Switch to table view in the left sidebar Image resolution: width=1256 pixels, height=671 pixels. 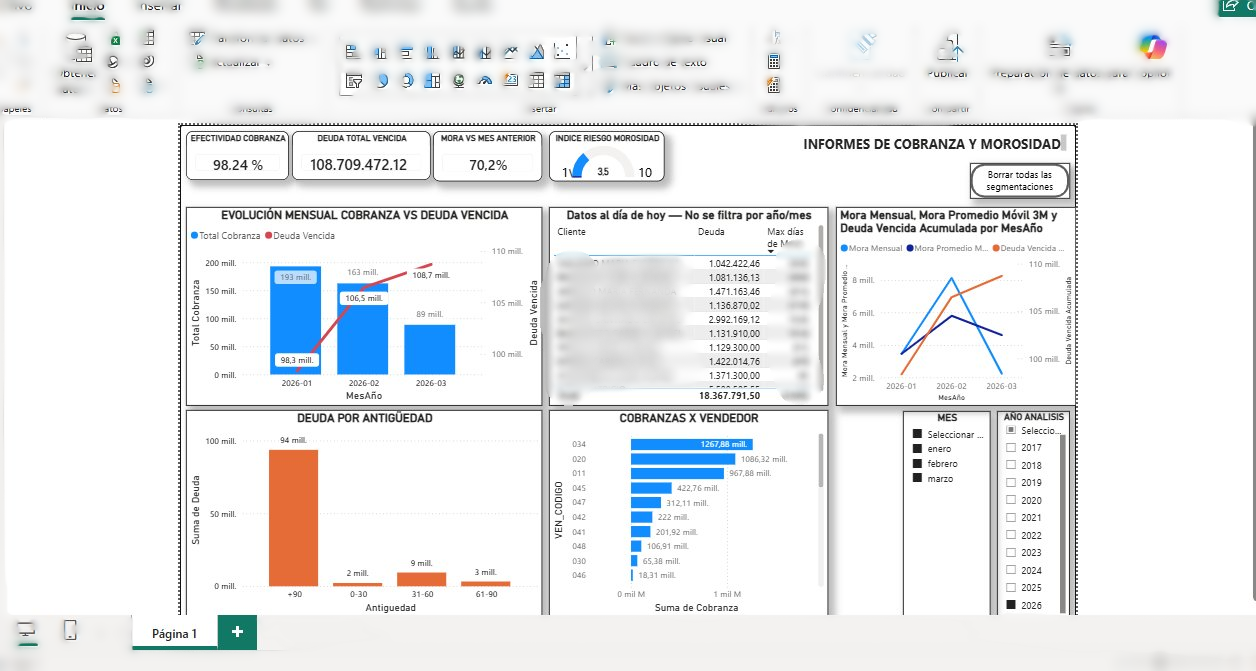68,631
